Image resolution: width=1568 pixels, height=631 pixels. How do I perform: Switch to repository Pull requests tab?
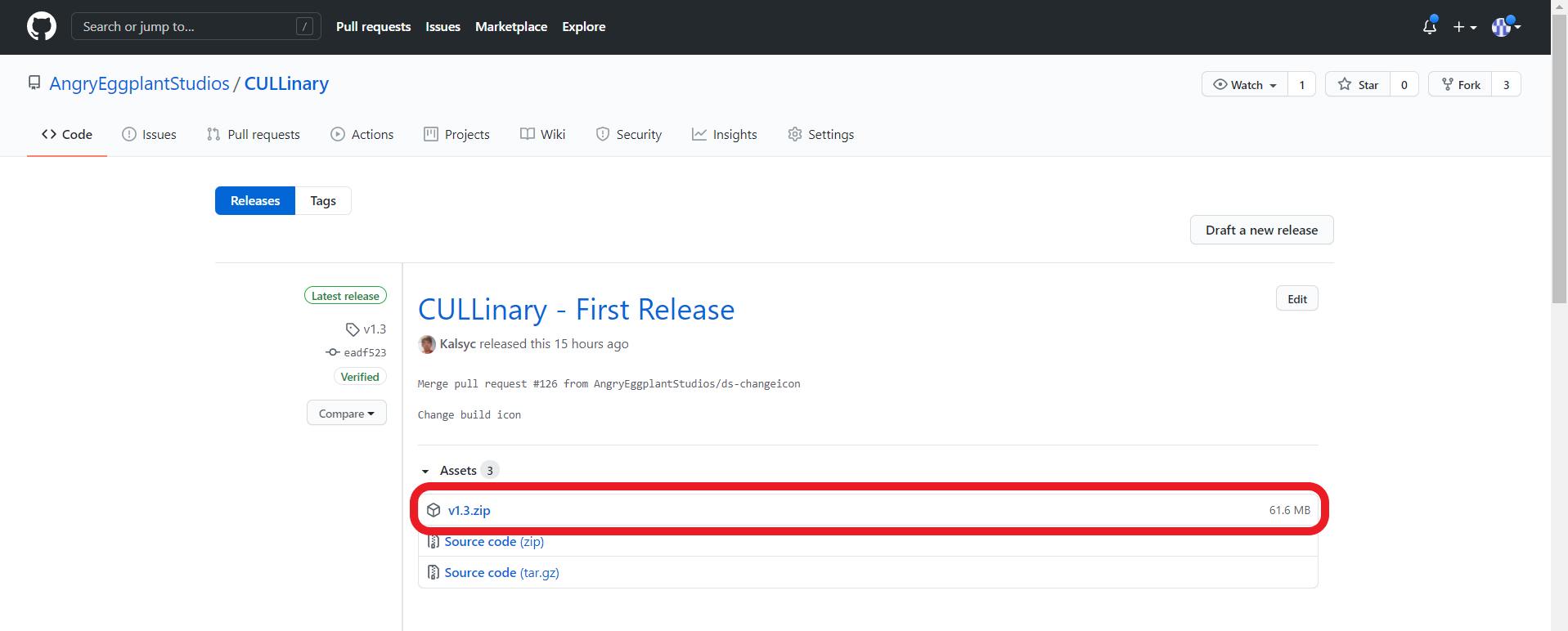[254, 134]
